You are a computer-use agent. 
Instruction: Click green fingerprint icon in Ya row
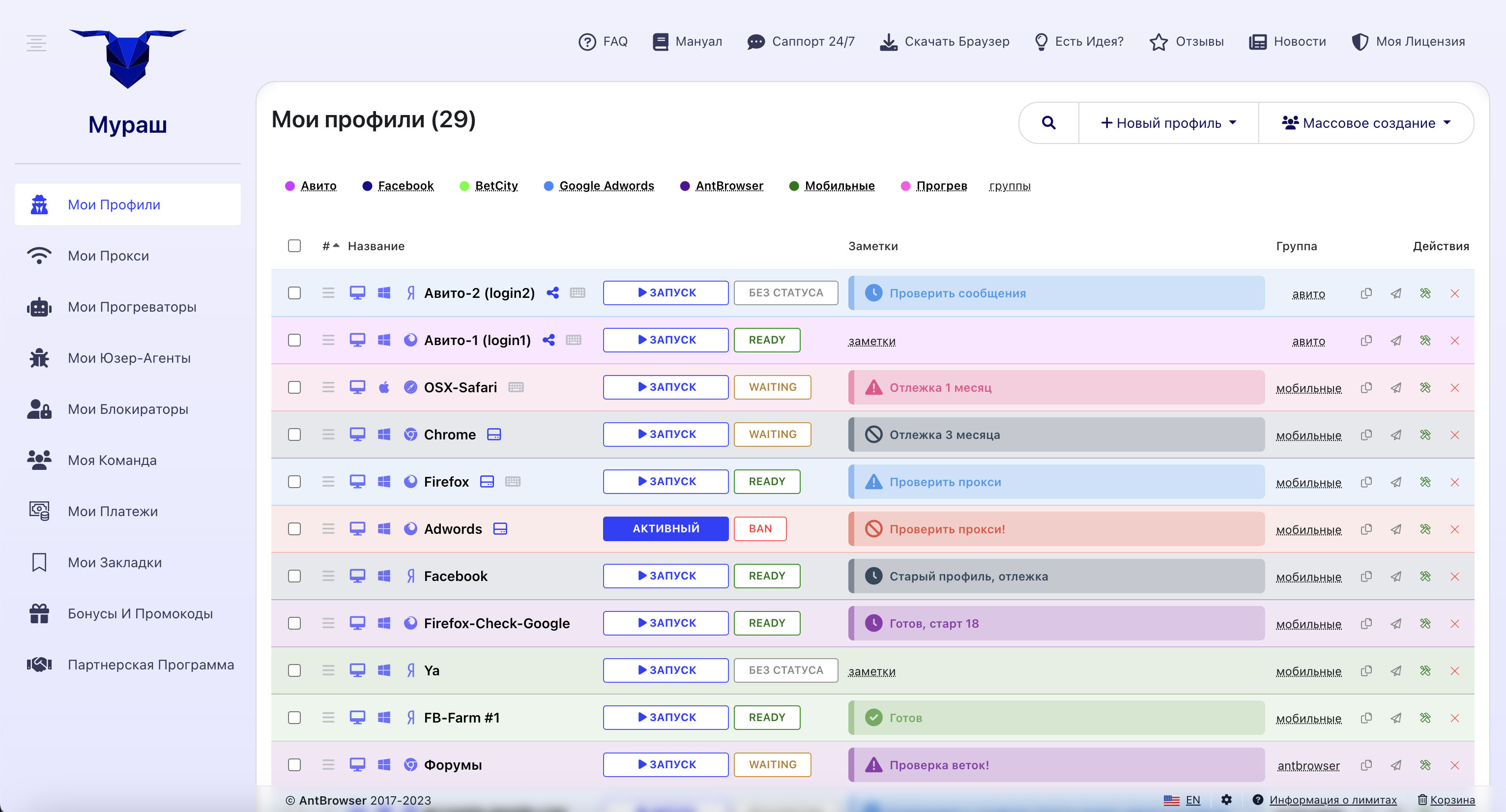coord(1425,670)
